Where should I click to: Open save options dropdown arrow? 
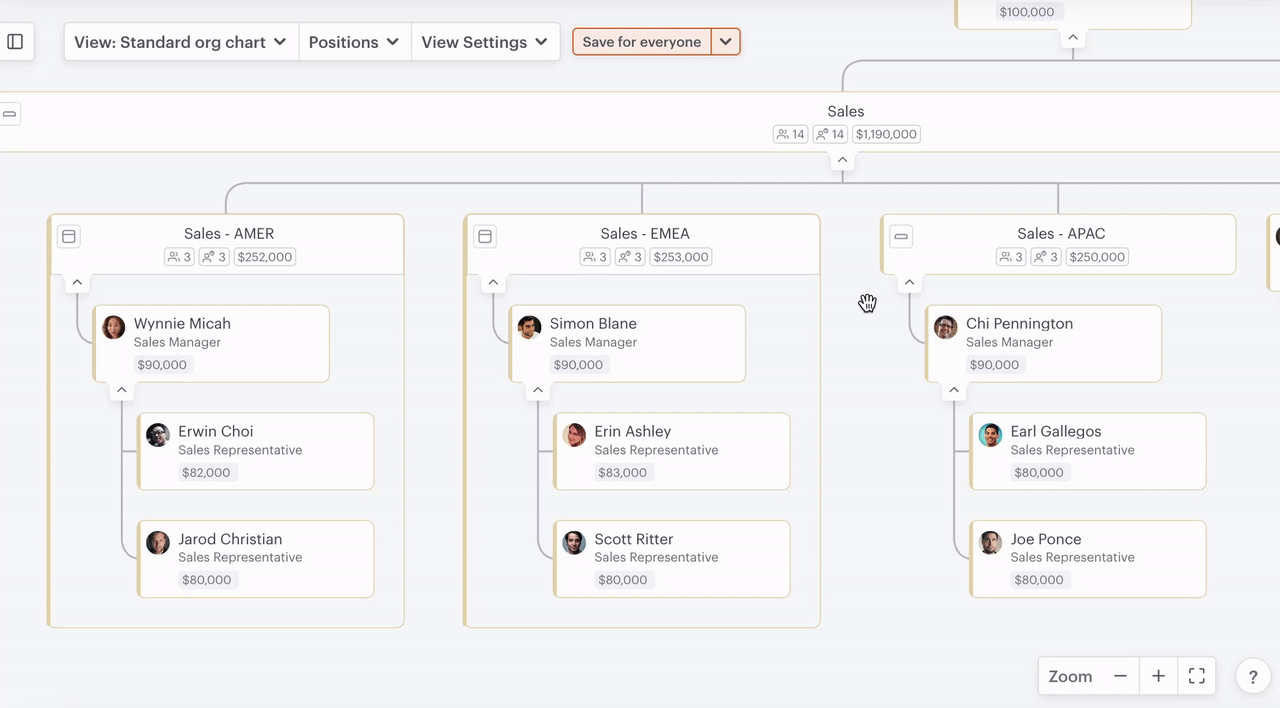point(726,42)
